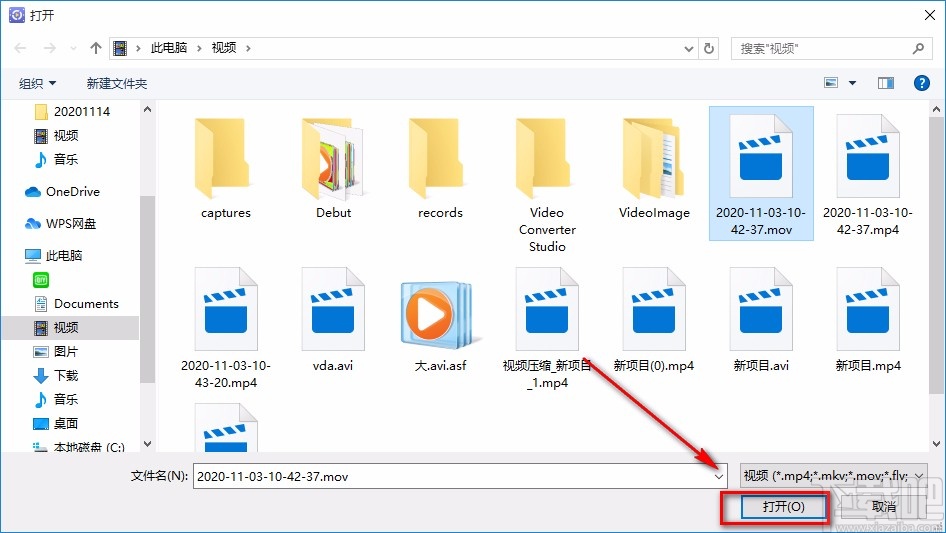
Task: Select the 视频压缩_新项目_1.mp4 file
Action: pos(547,328)
